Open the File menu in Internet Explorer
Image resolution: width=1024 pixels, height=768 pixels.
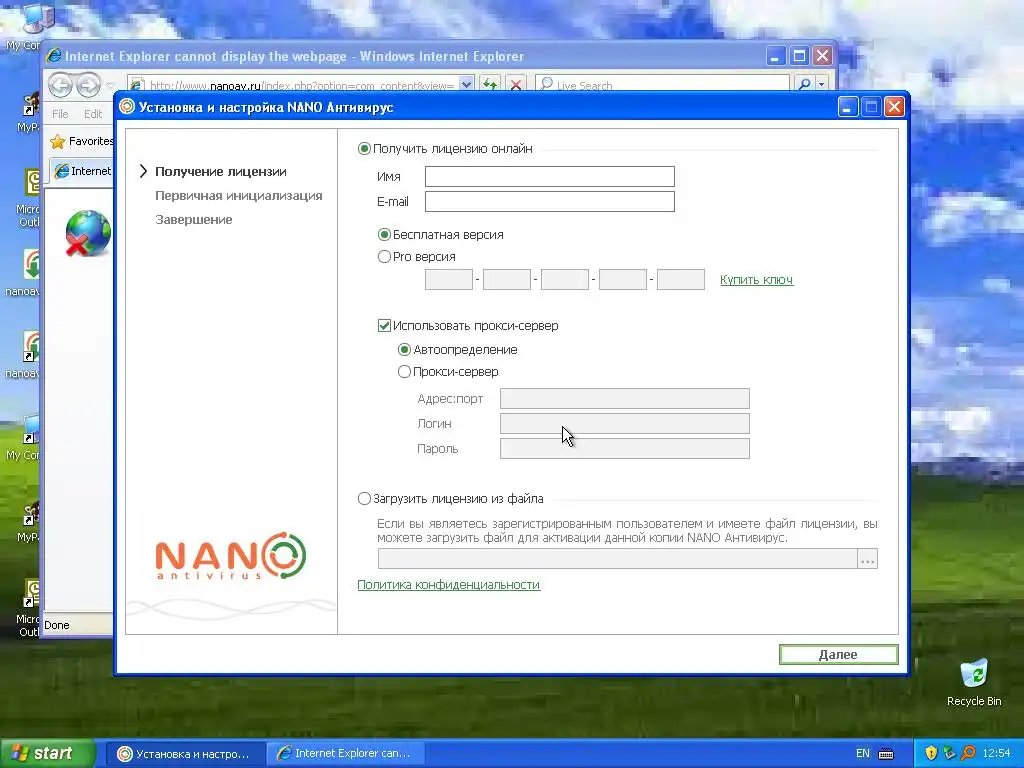pos(60,114)
